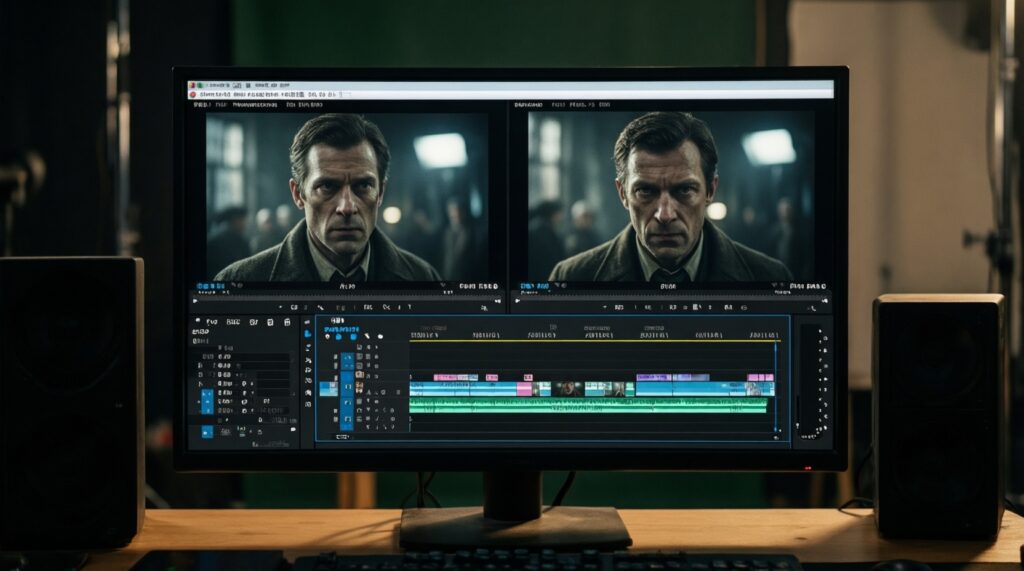This screenshot has width=1024, height=571.
Task: Select the blue highlighted tool in the tools strip
Action: [307, 334]
